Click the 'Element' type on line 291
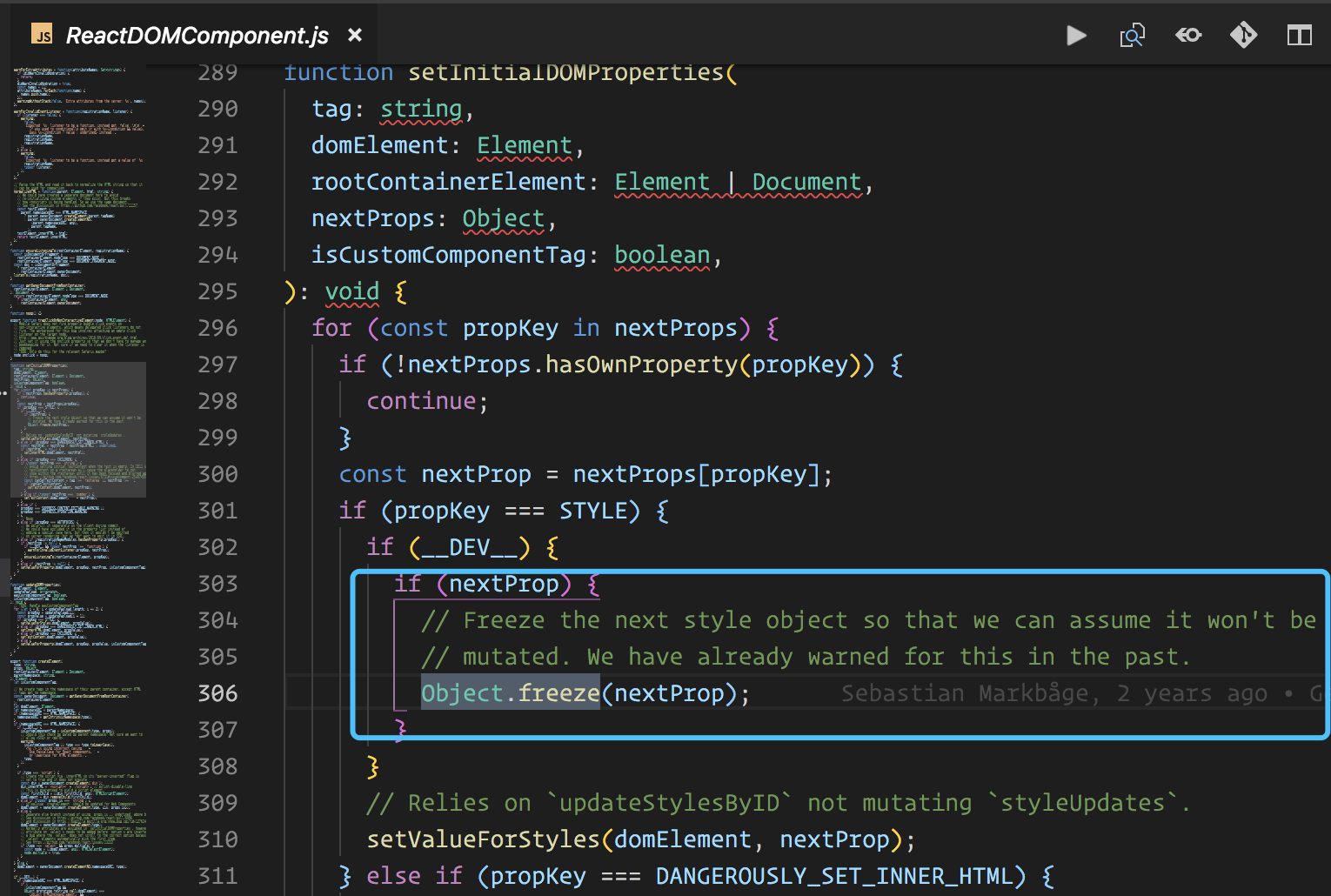 tap(525, 145)
